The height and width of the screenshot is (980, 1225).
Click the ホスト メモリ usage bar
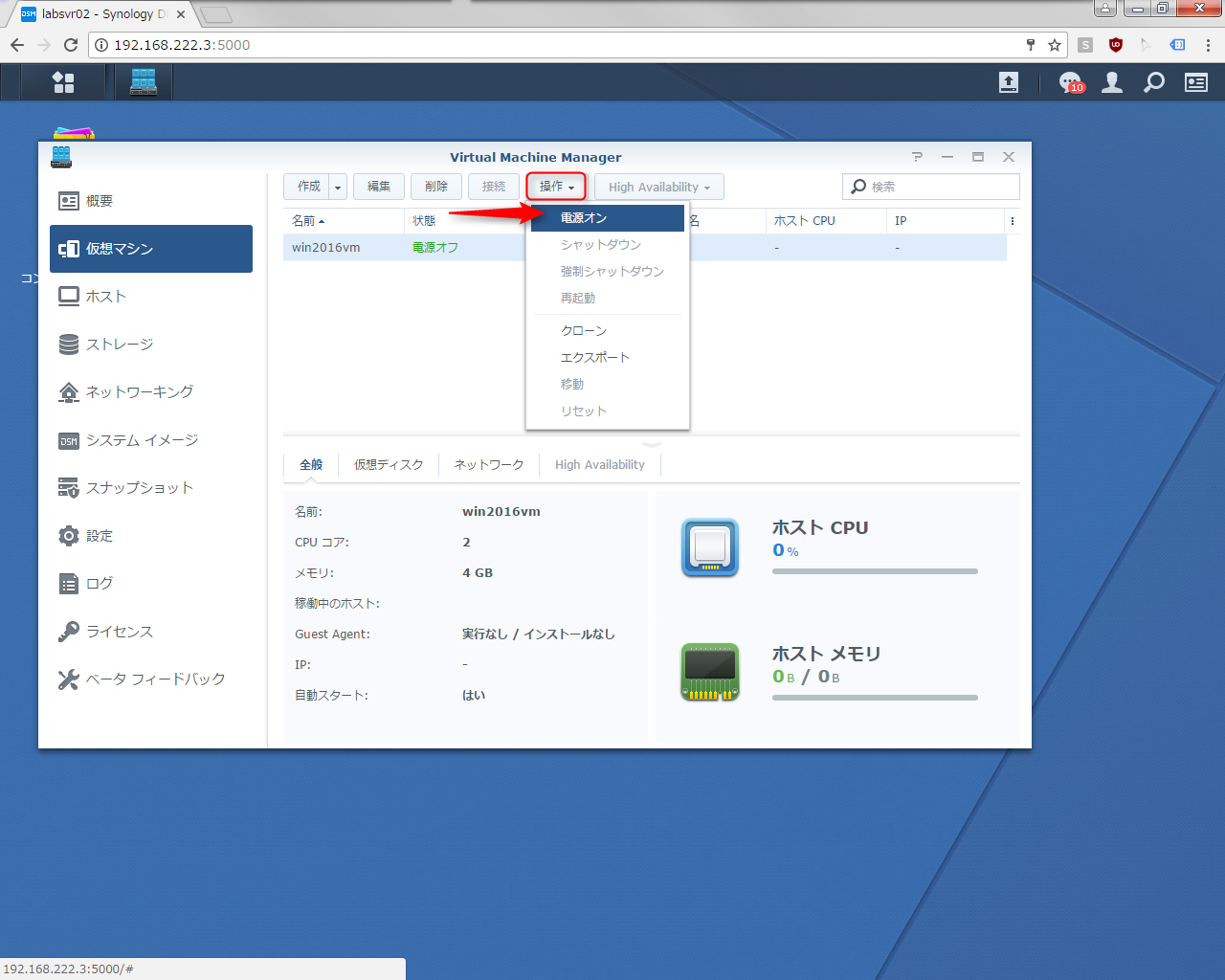[x=875, y=698]
